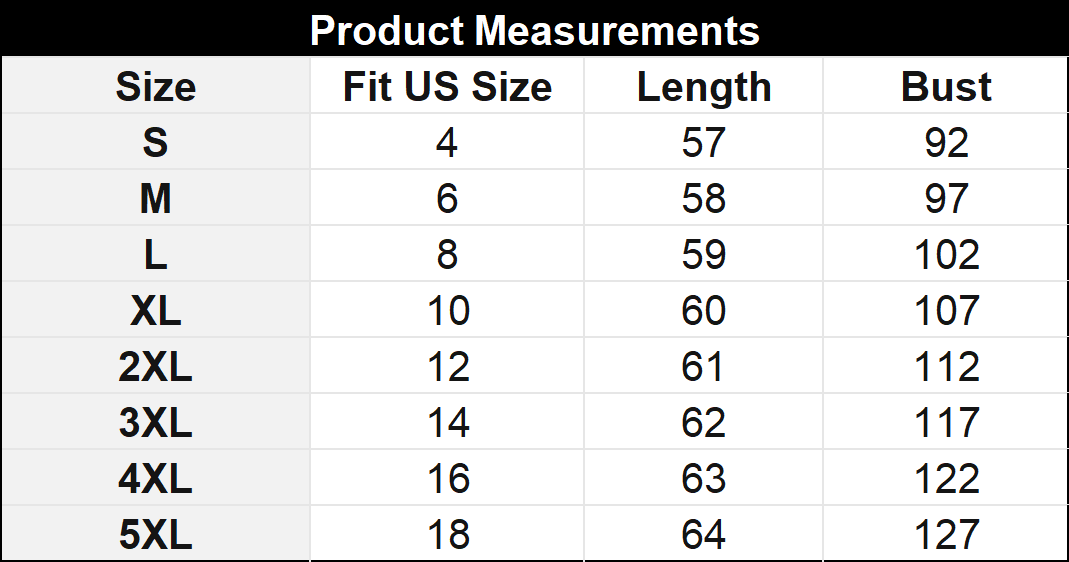1069x562 pixels.
Task: Click the Fit US Size column header
Action: coord(447,87)
